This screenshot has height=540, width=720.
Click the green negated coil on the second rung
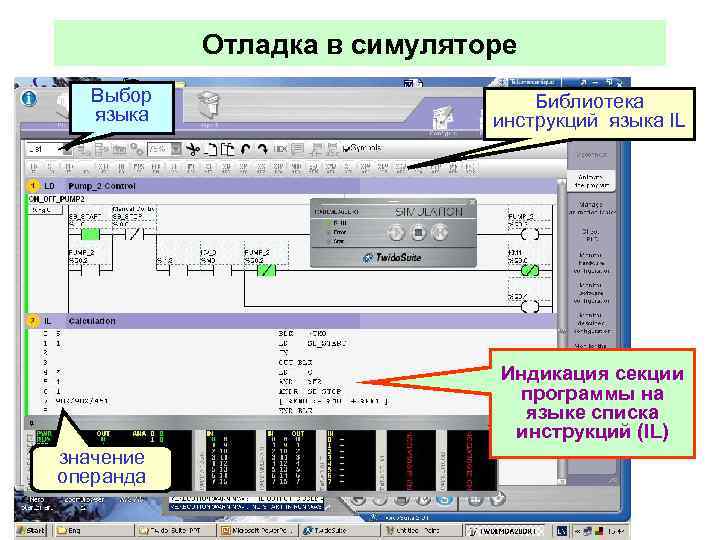coord(530,270)
